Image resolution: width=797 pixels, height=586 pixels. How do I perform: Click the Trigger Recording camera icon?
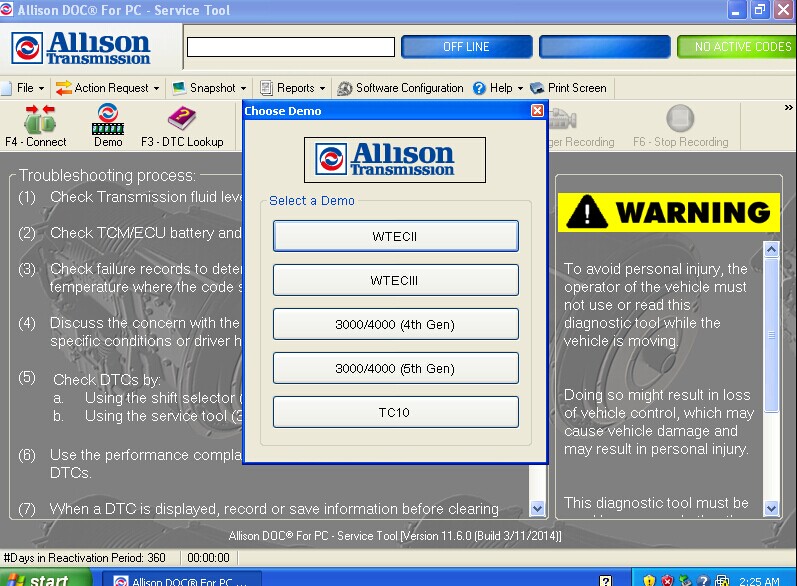[x=563, y=119]
